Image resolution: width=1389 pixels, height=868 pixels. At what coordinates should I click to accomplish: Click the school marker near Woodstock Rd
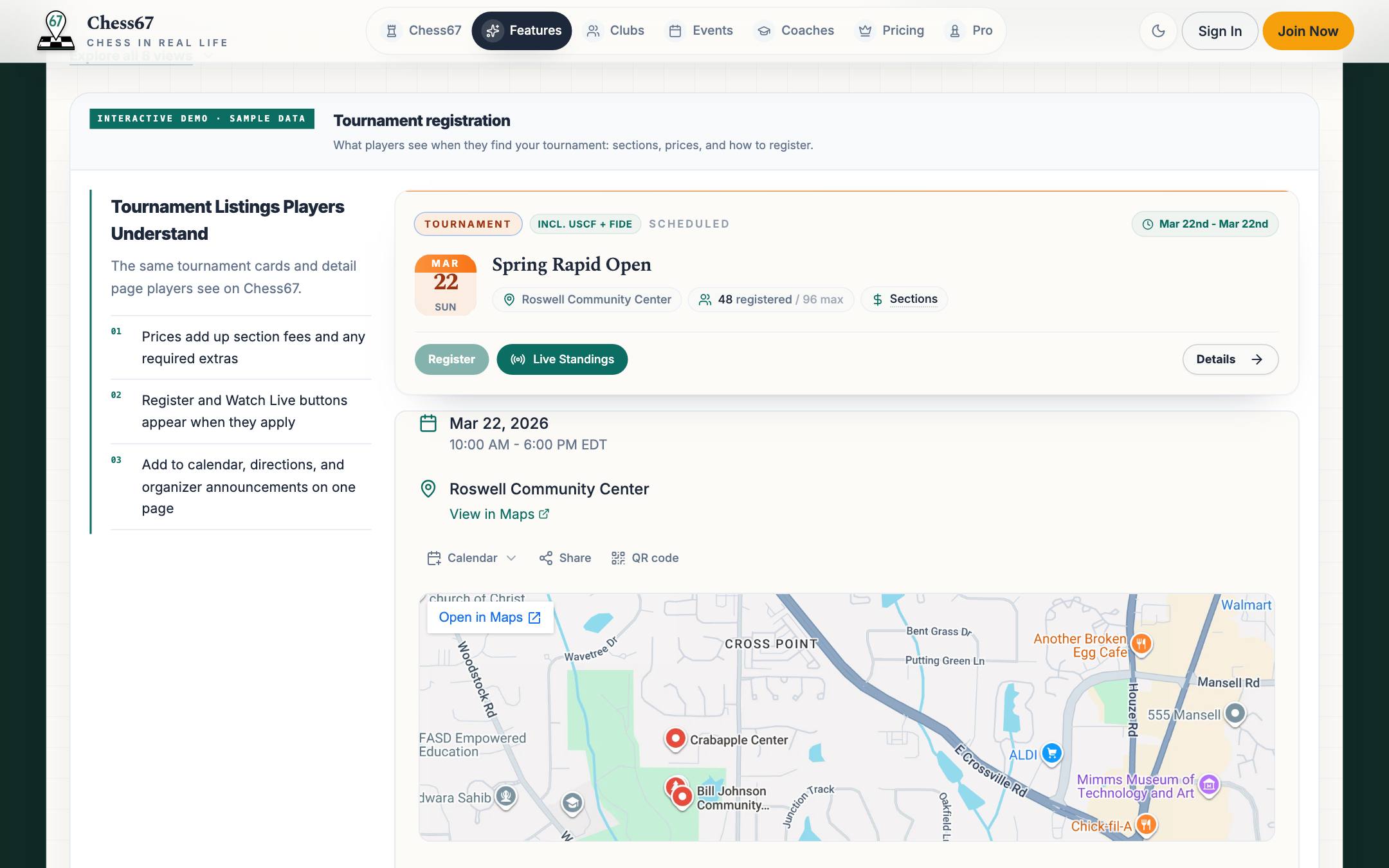point(572,802)
